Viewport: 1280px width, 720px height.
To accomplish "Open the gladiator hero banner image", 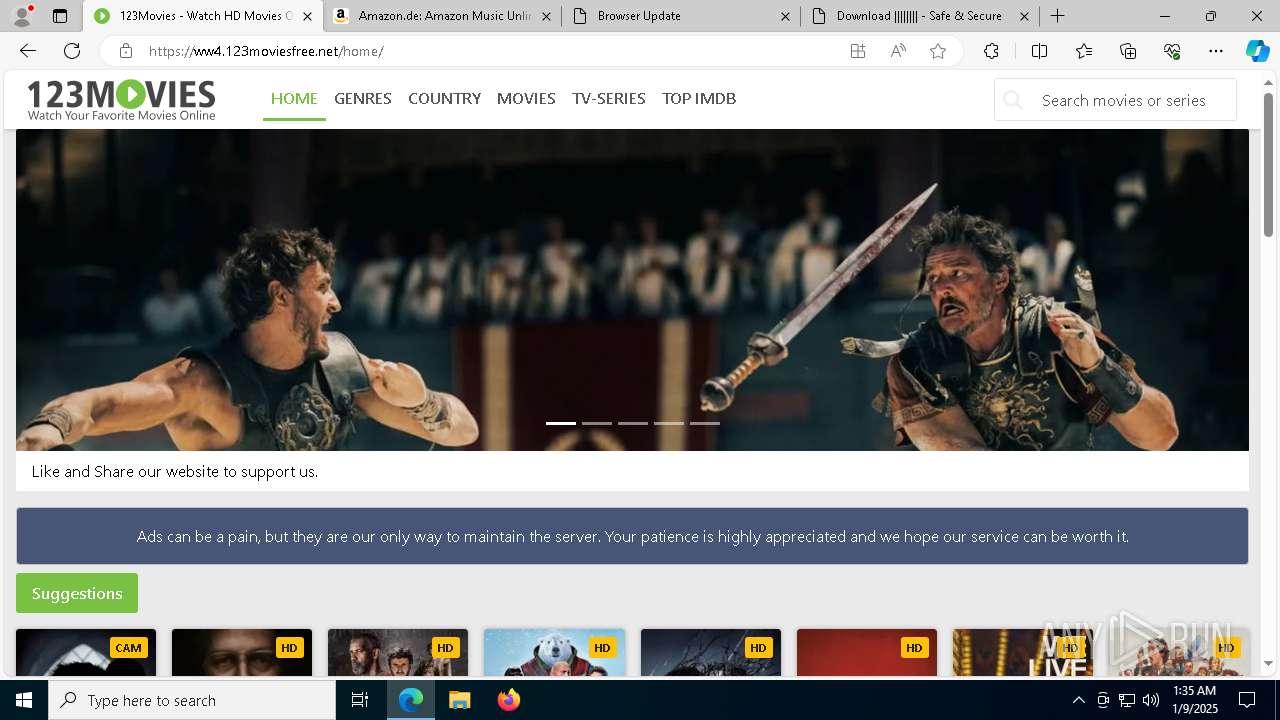I will tap(632, 290).
